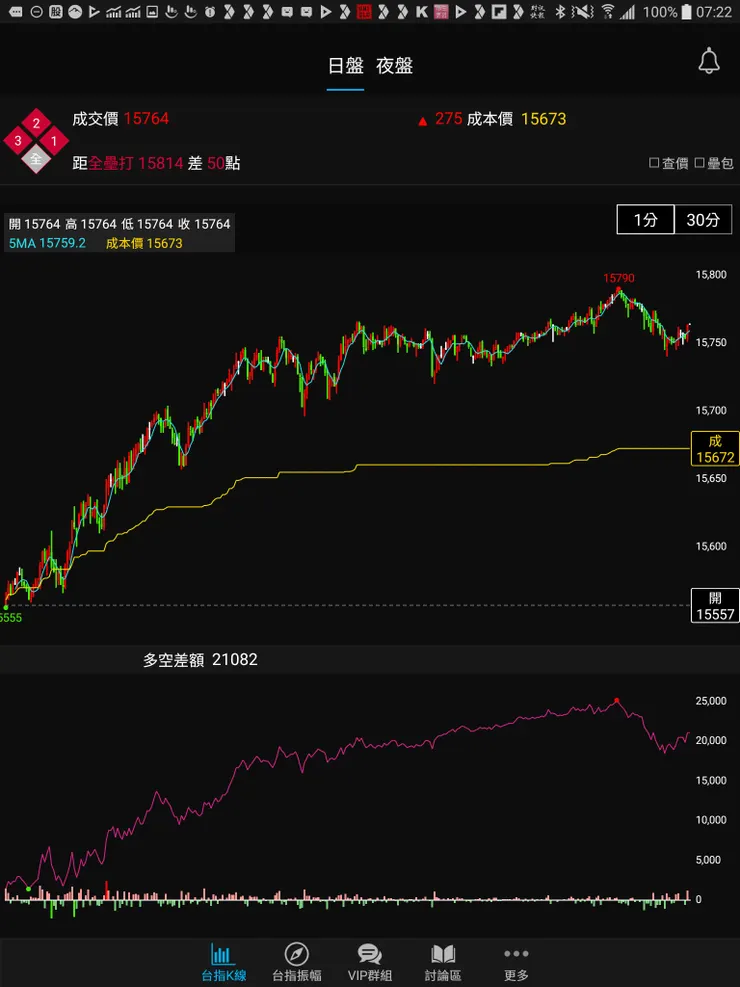Tap the 10,000 lower axis label
This screenshot has width=740, height=987.
711,820
